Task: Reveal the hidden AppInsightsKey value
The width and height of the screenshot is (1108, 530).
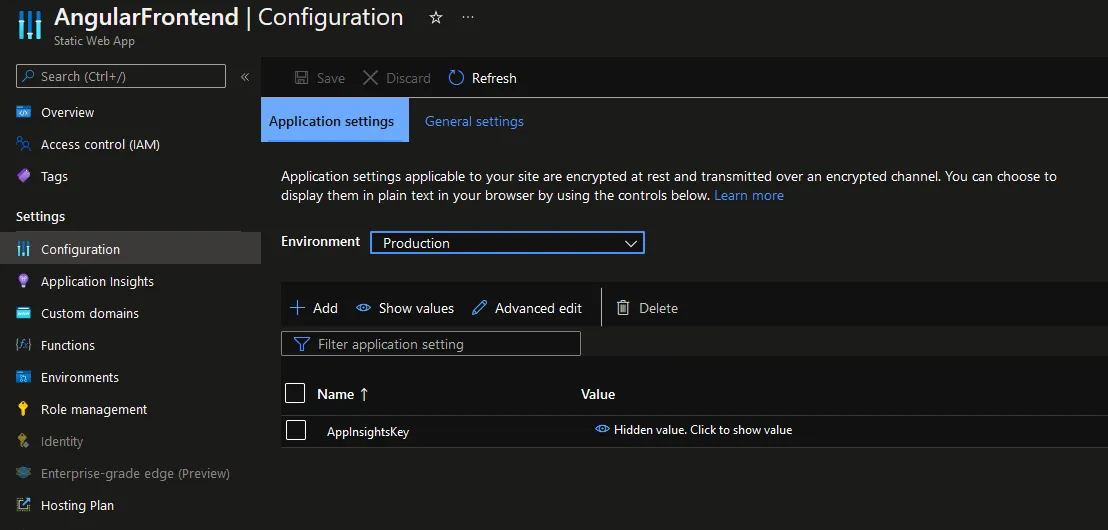Action: coord(693,430)
